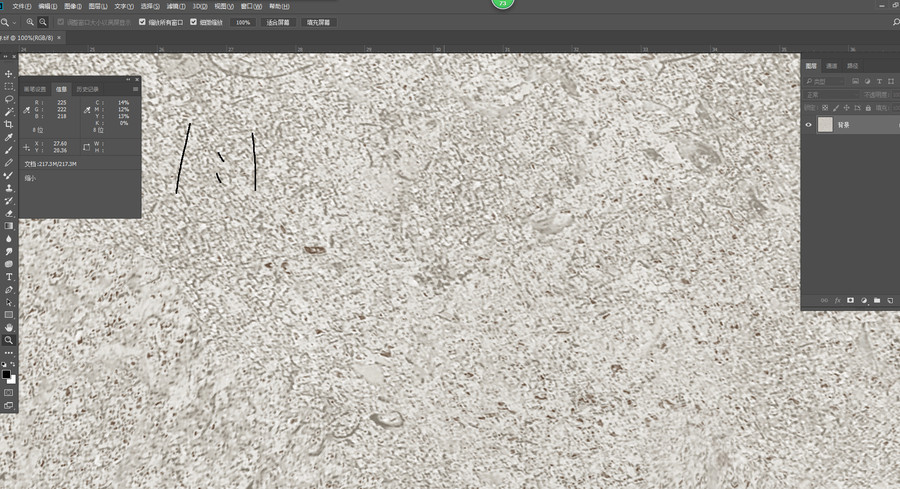Toggle prevent artboard auto-nesting lock
This screenshot has width=900, height=489.
(858, 108)
